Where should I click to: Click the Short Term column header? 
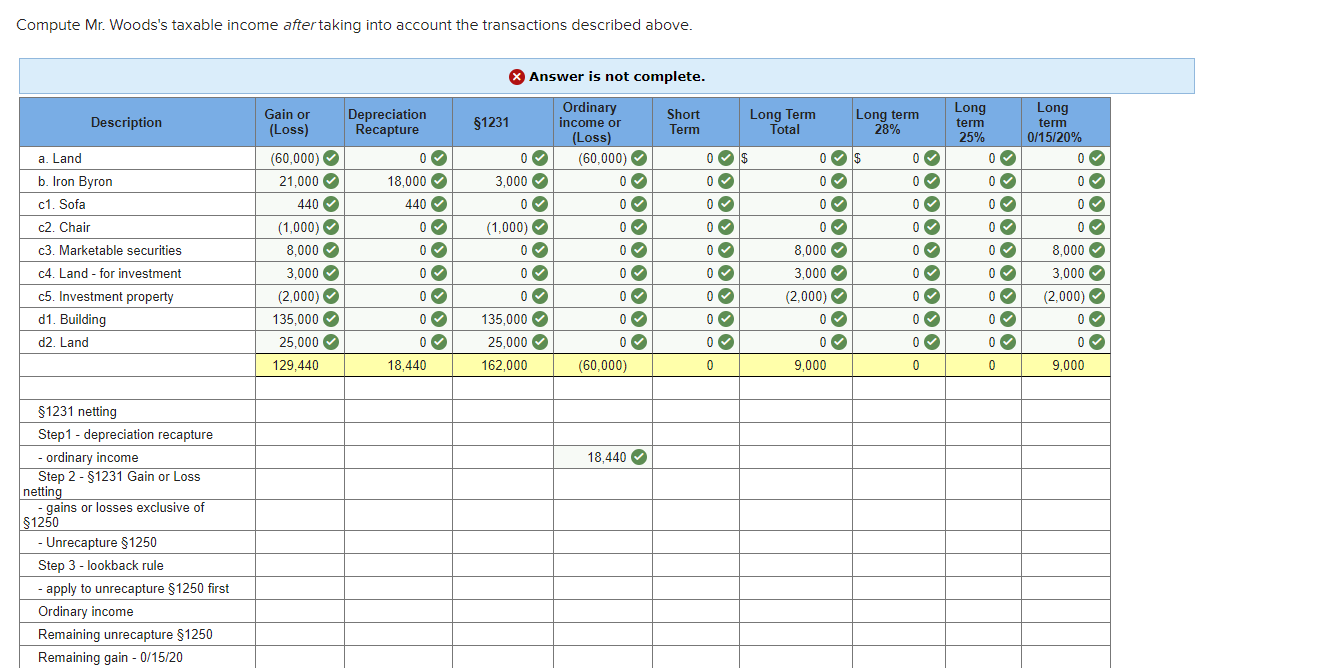(x=696, y=122)
